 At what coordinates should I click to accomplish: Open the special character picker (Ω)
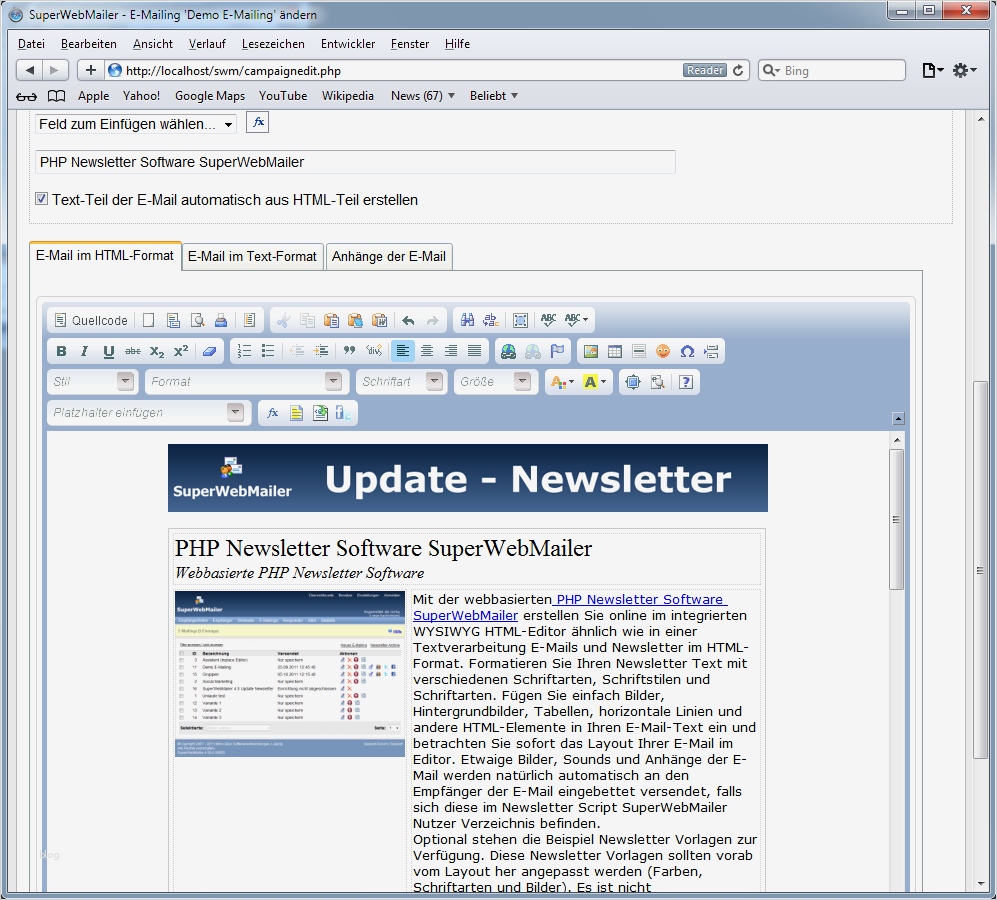coord(684,351)
